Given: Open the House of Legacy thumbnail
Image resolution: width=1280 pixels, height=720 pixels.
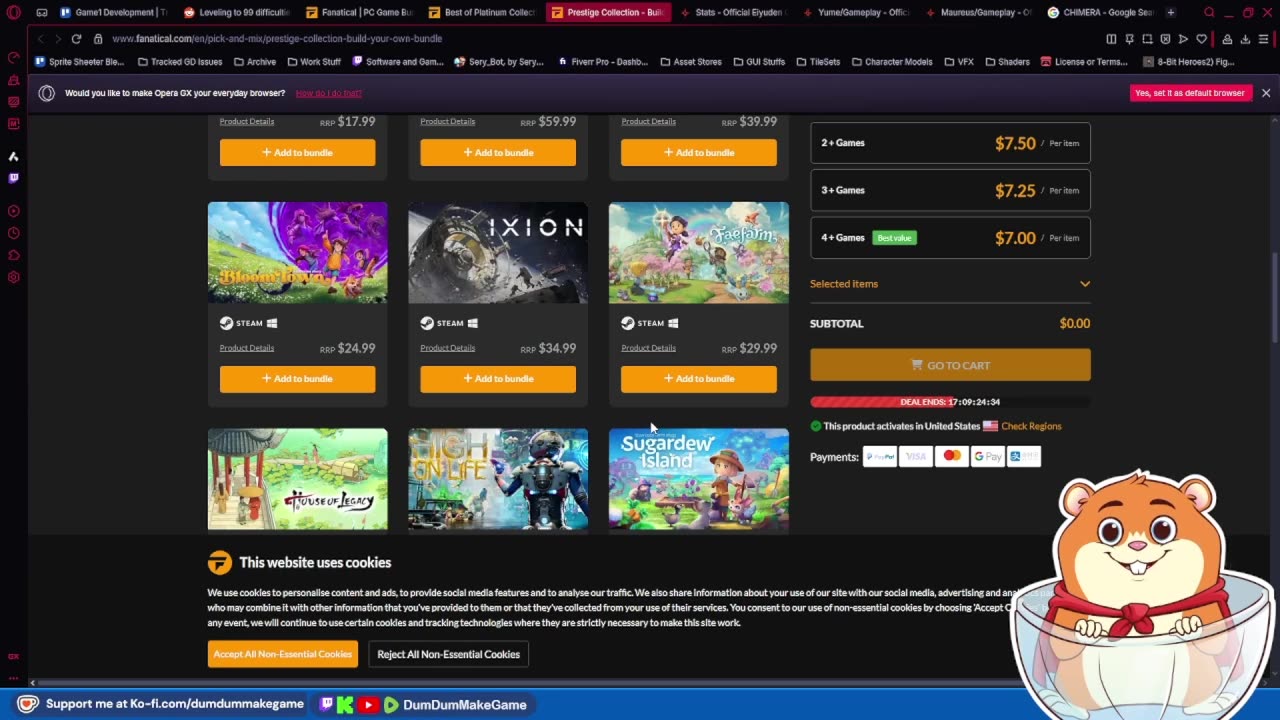Looking at the screenshot, I should pos(297,479).
